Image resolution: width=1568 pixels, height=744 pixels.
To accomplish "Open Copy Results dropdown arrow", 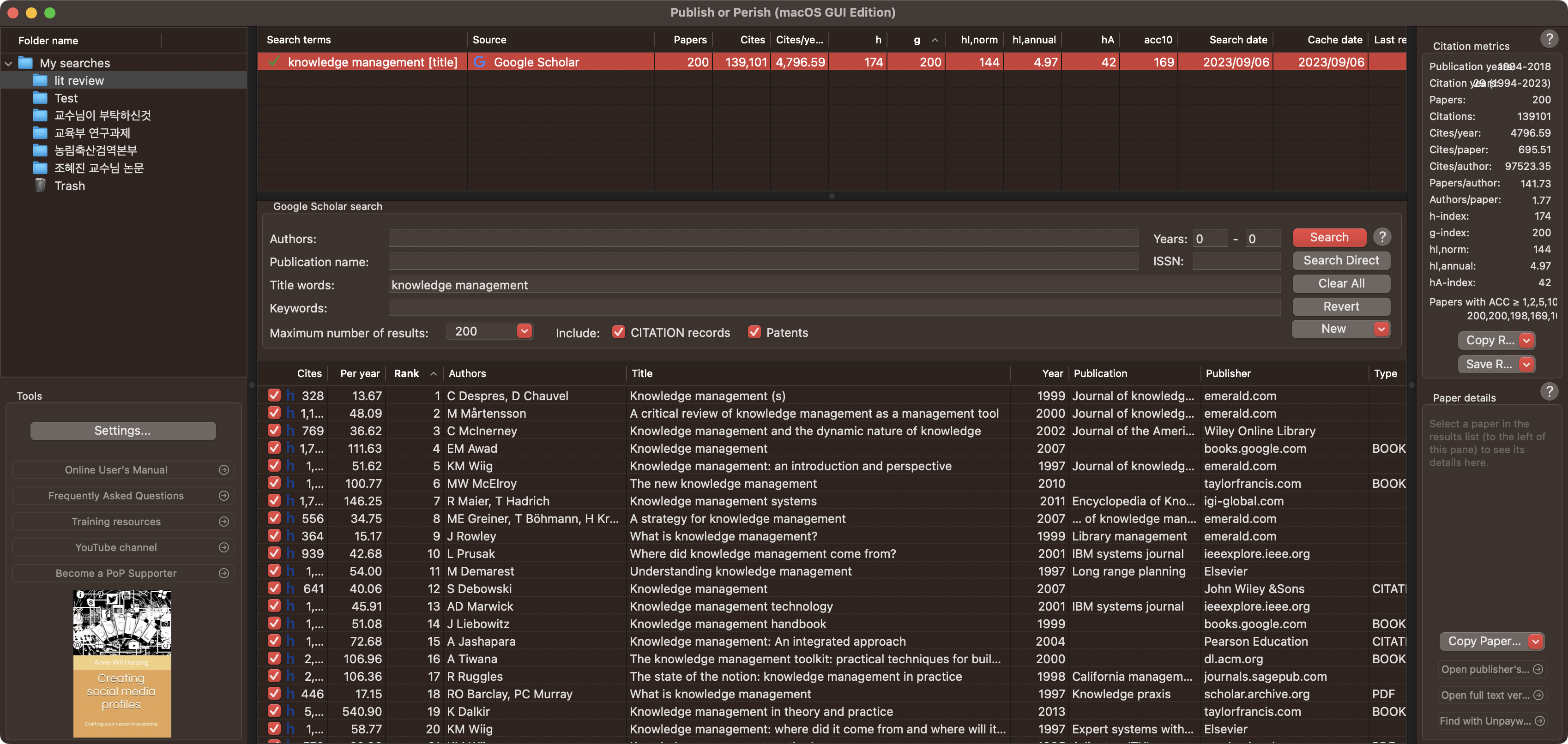I will coord(1526,341).
